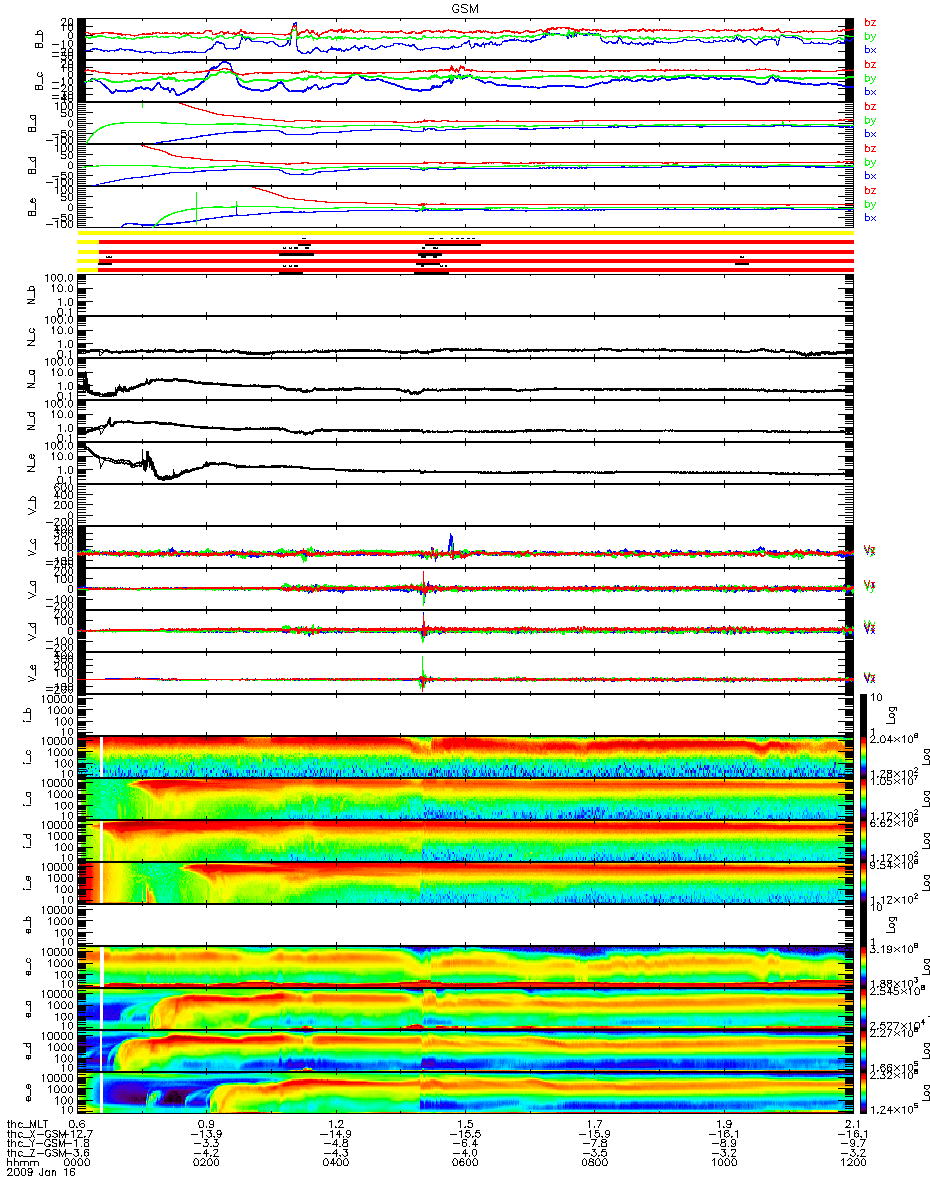Click the e_a electron spectrogram panel
Screen dimensions: 930x1200
point(465,1009)
